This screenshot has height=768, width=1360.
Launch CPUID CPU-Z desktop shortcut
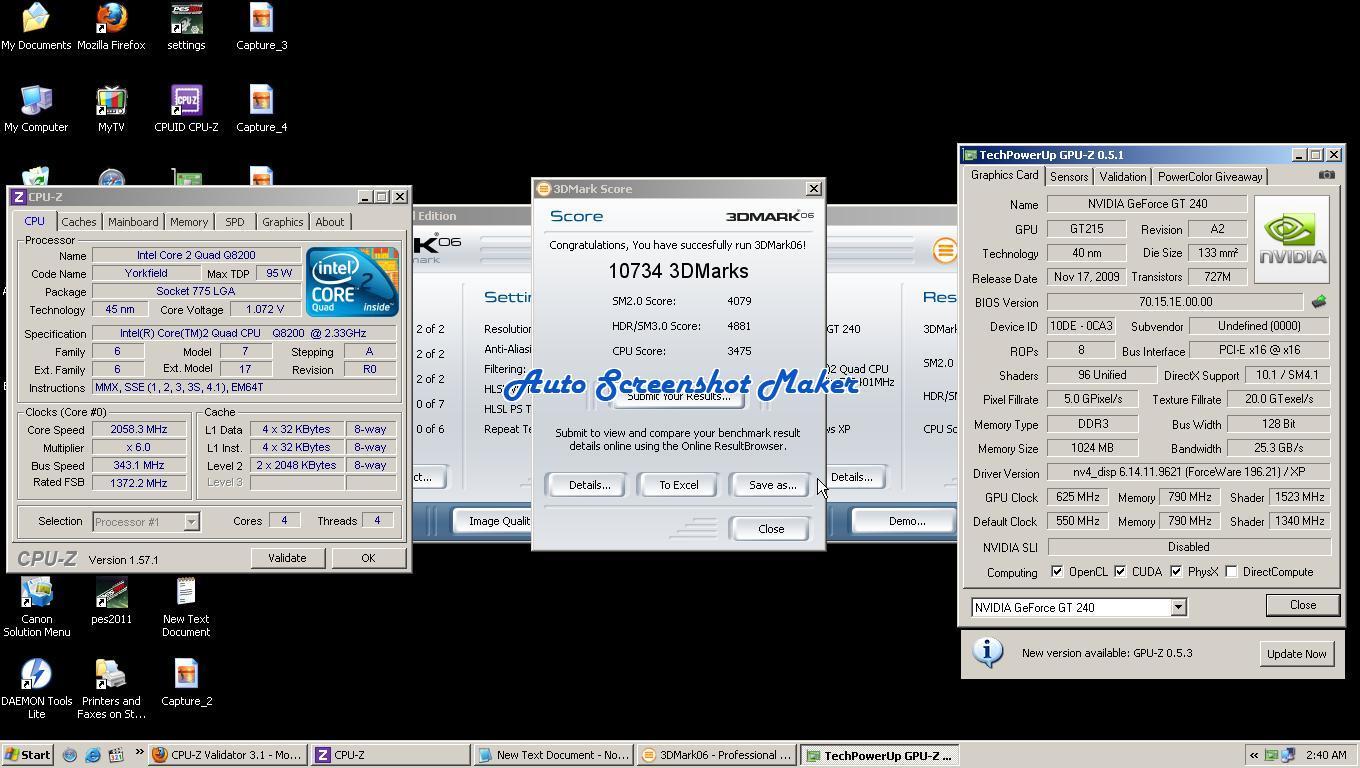186,109
